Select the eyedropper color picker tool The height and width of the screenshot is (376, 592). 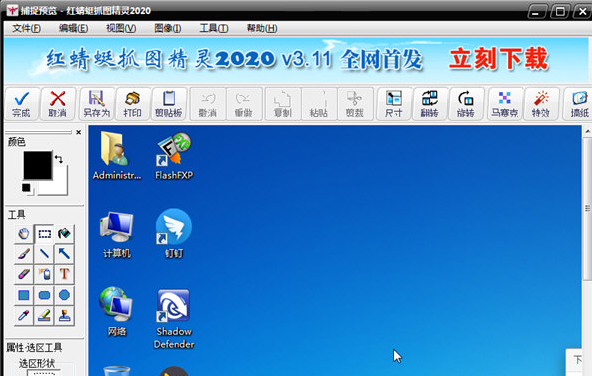coord(24,315)
